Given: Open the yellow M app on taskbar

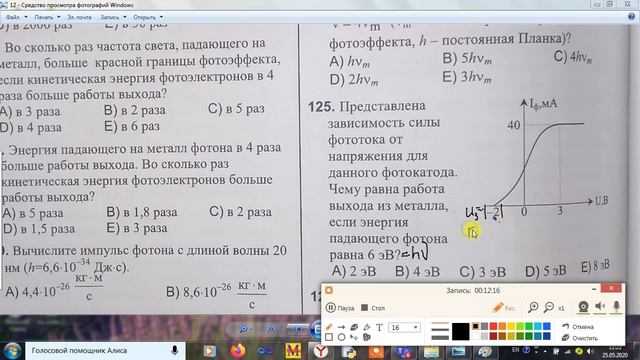Looking at the screenshot, I should (293, 351).
